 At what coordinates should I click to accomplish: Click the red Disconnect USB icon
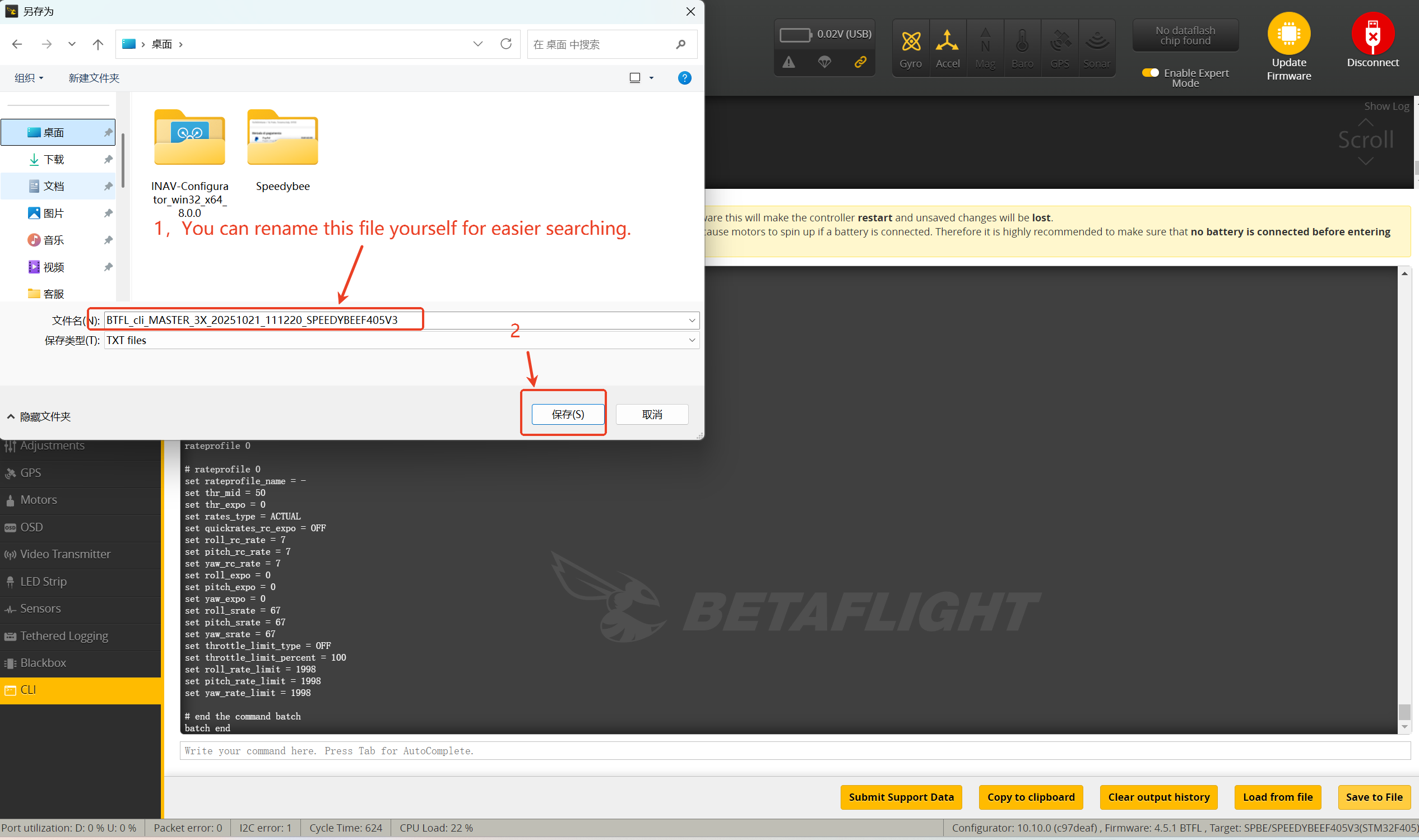[1372, 34]
